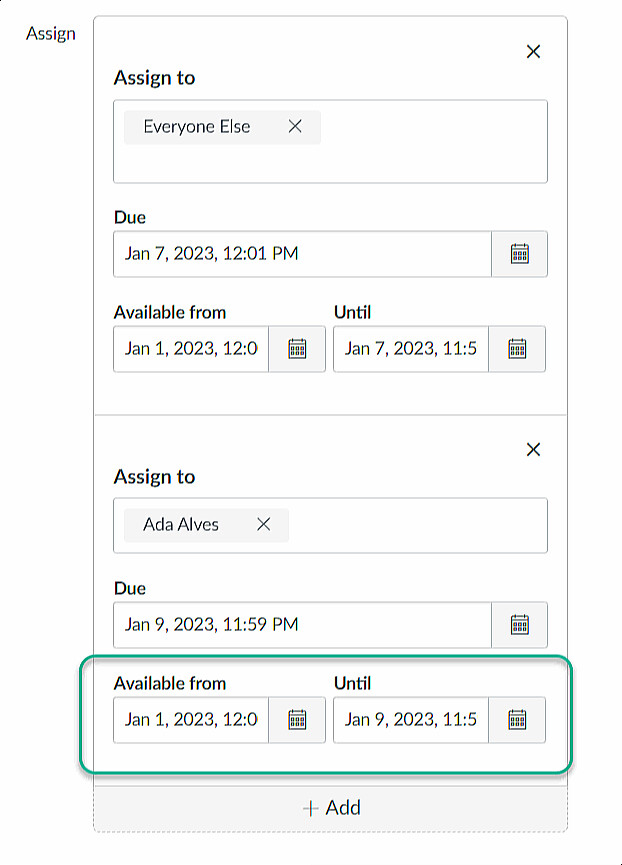The image size is (622, 865).
Task: Add a new assignment card
Action: click(334, 807)
